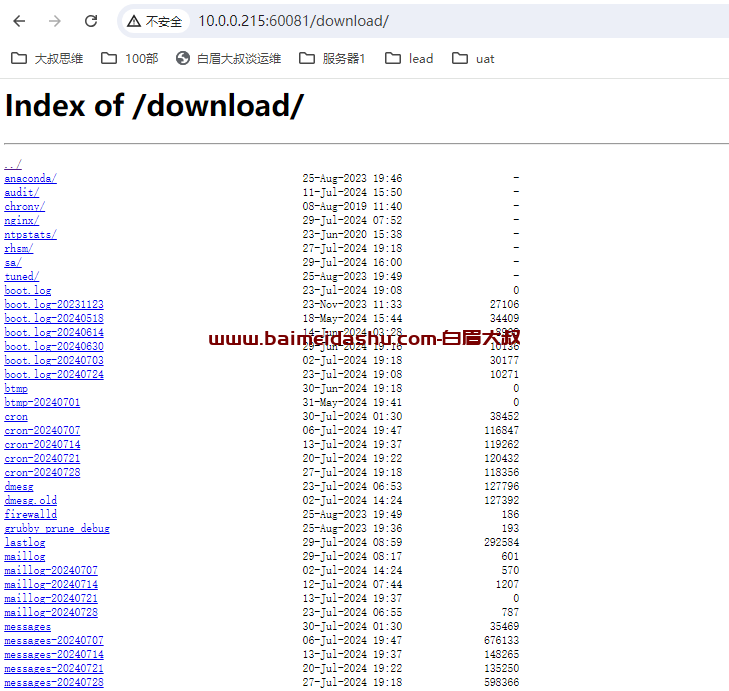
Task: Open the anaconda/ directory
Action: pos(30,179)
